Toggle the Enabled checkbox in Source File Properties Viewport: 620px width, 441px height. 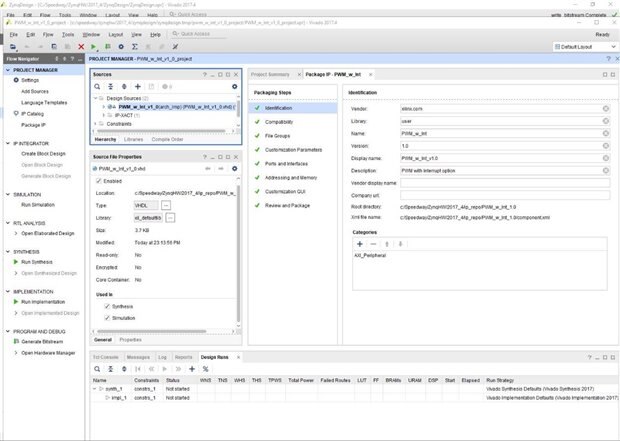coord(98,181)
